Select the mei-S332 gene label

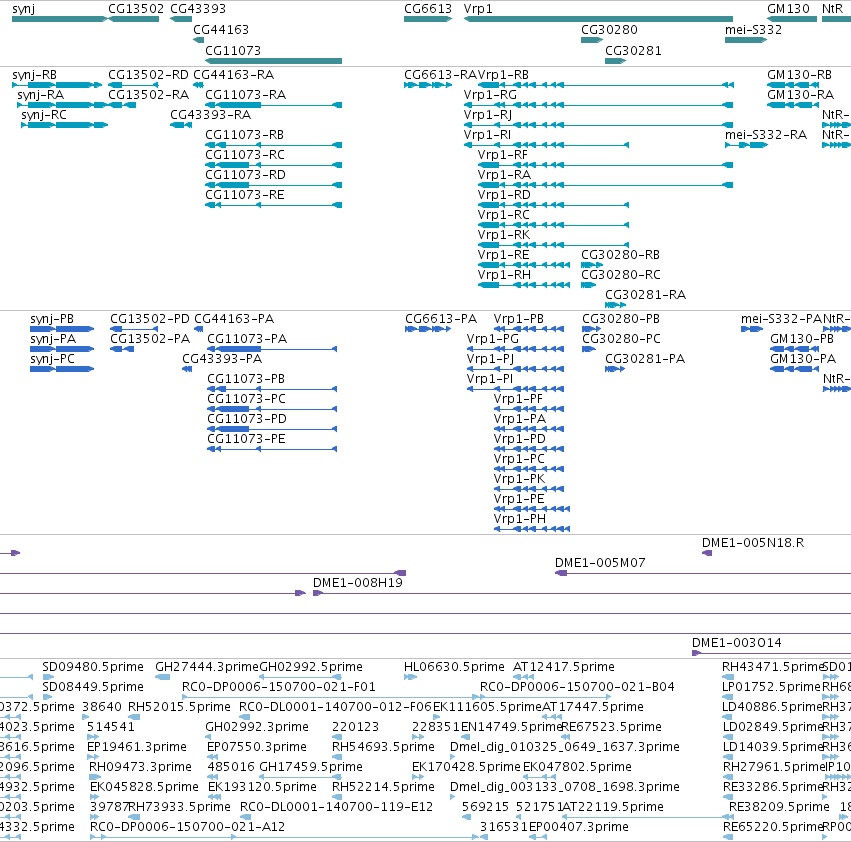[x=753, y=30]
